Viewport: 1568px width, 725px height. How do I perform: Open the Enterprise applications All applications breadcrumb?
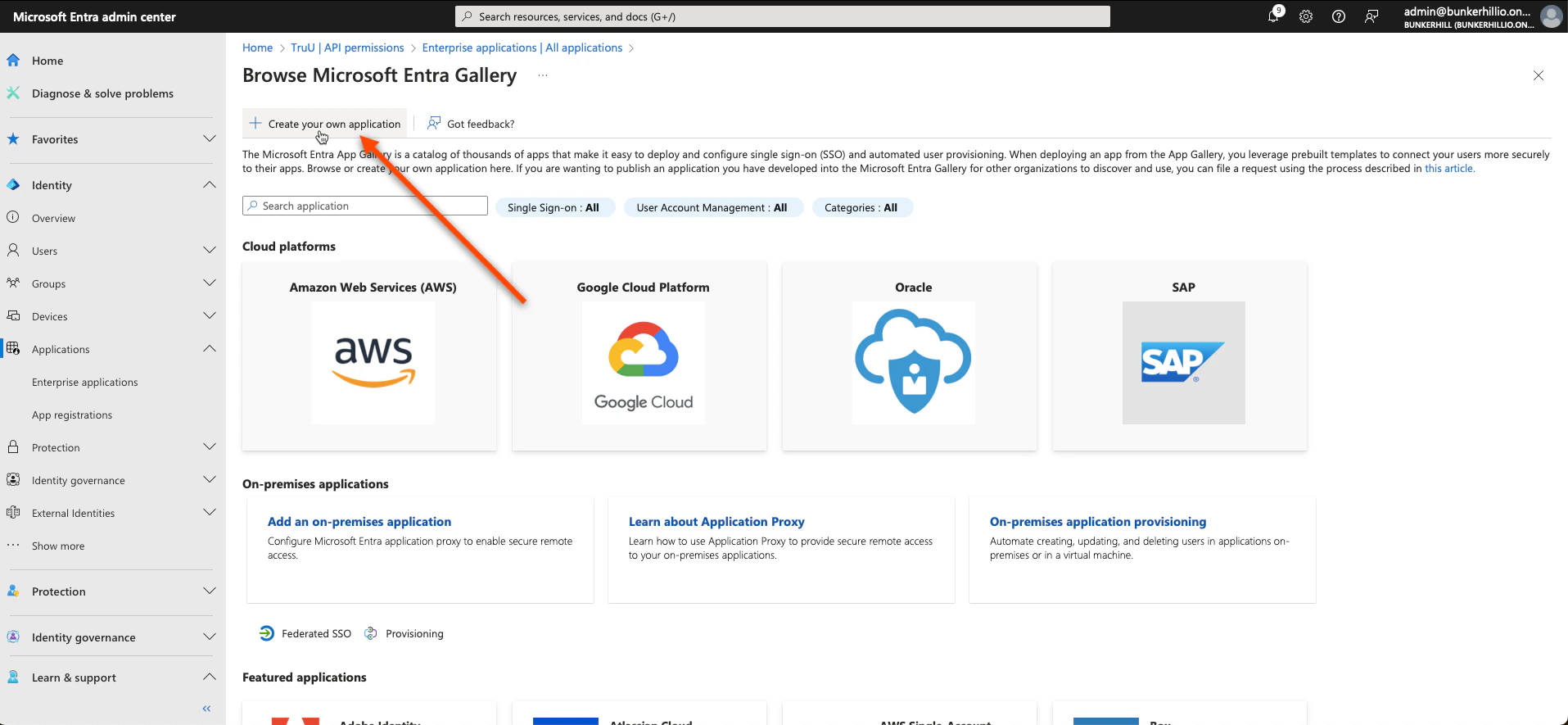522,48
